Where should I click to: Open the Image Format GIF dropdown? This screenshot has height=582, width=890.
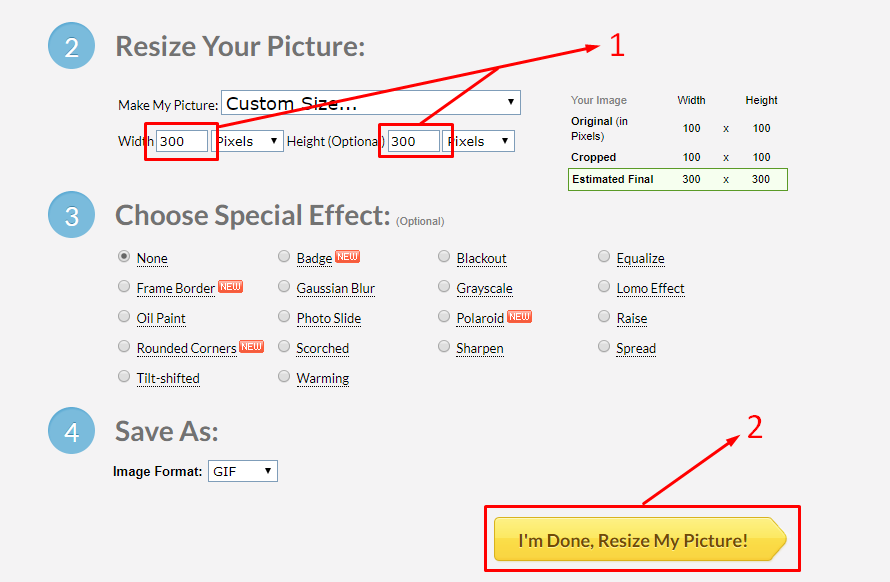click(242, 471)
